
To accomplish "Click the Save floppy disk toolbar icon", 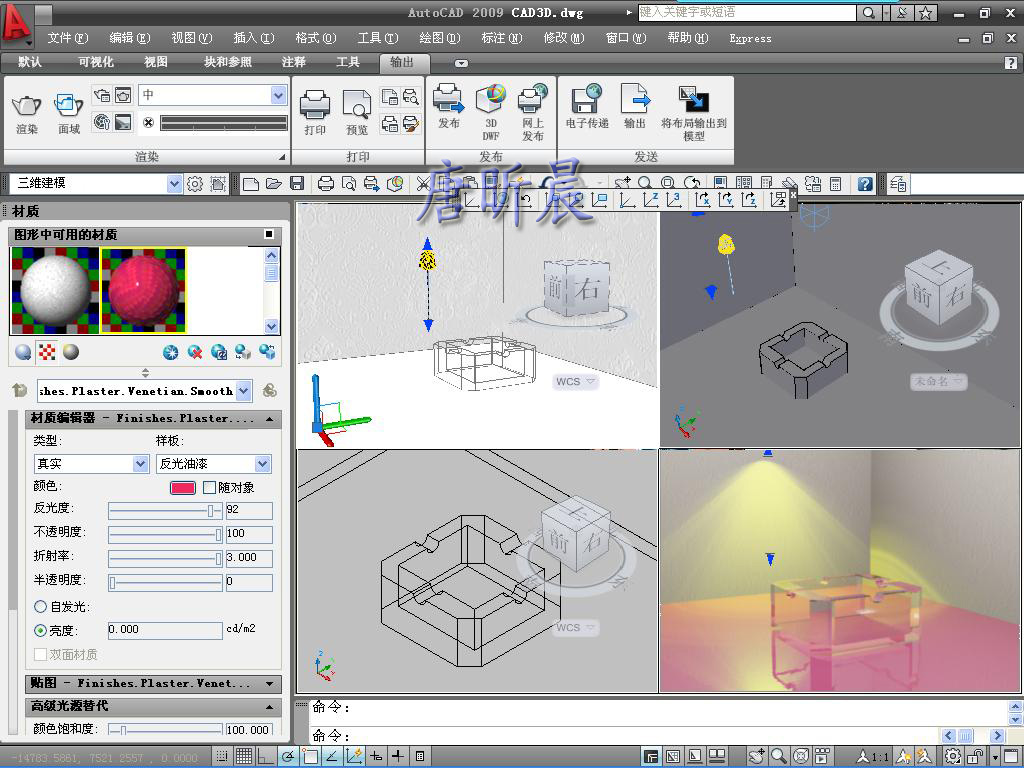I will coord(297,184).
